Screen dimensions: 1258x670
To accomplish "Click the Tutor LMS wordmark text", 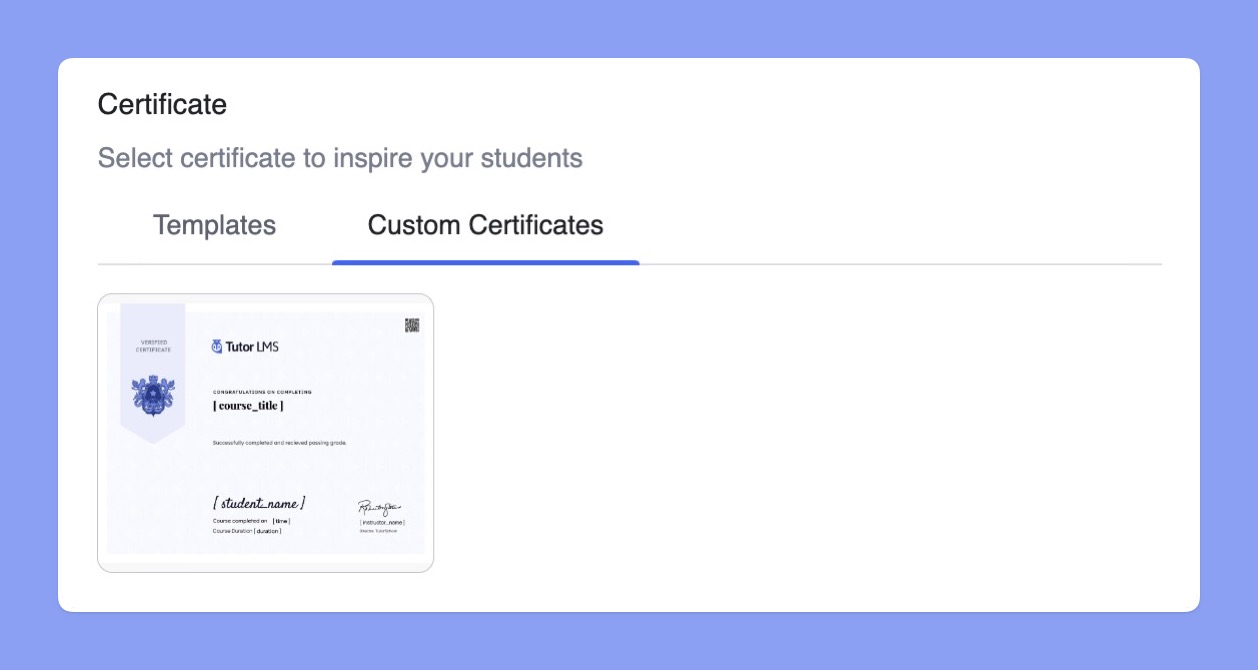I will (252, 347).
